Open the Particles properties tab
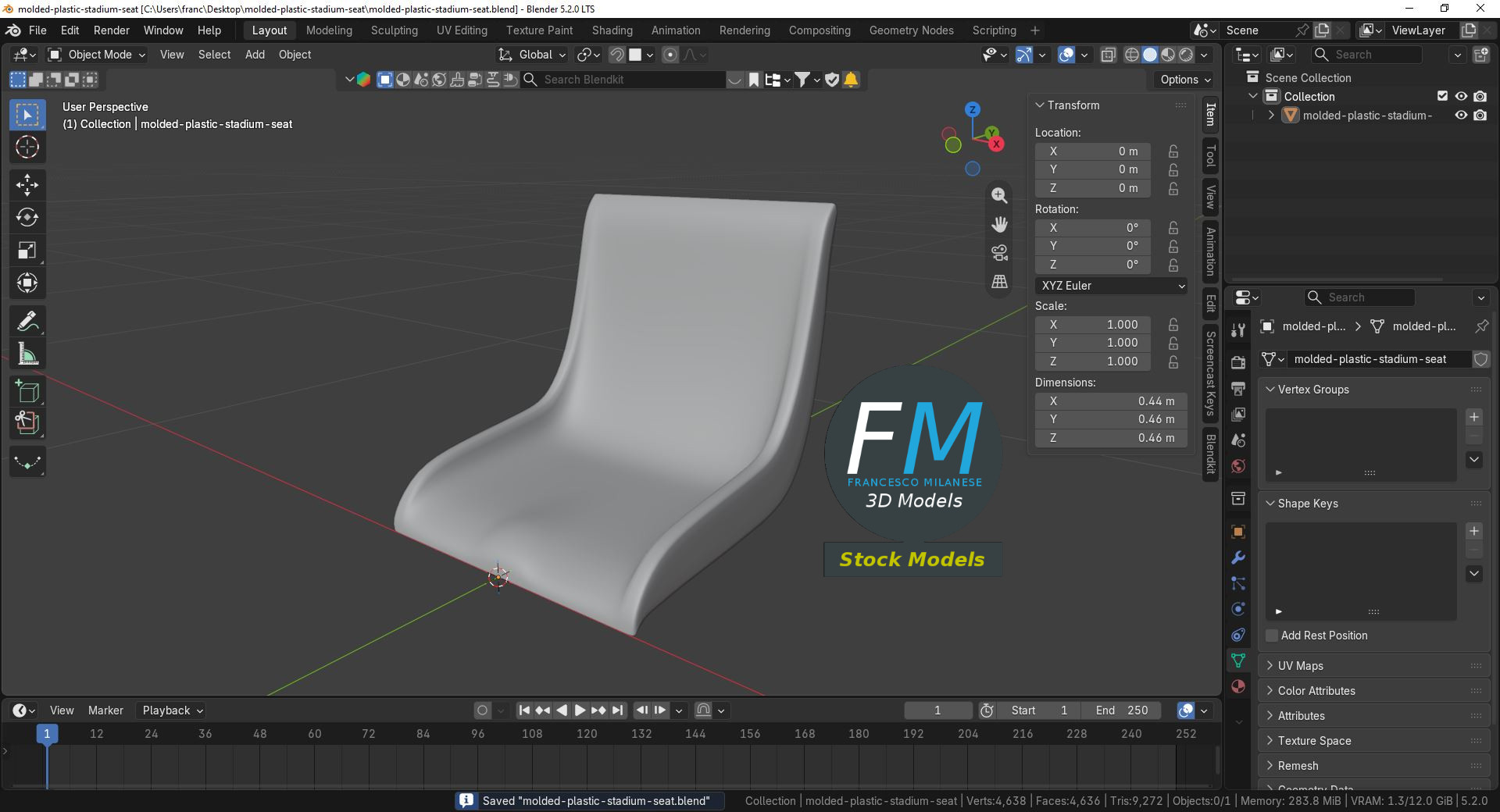Image resolution: width=1500 pixels, height=812 pixels. 1238,583
